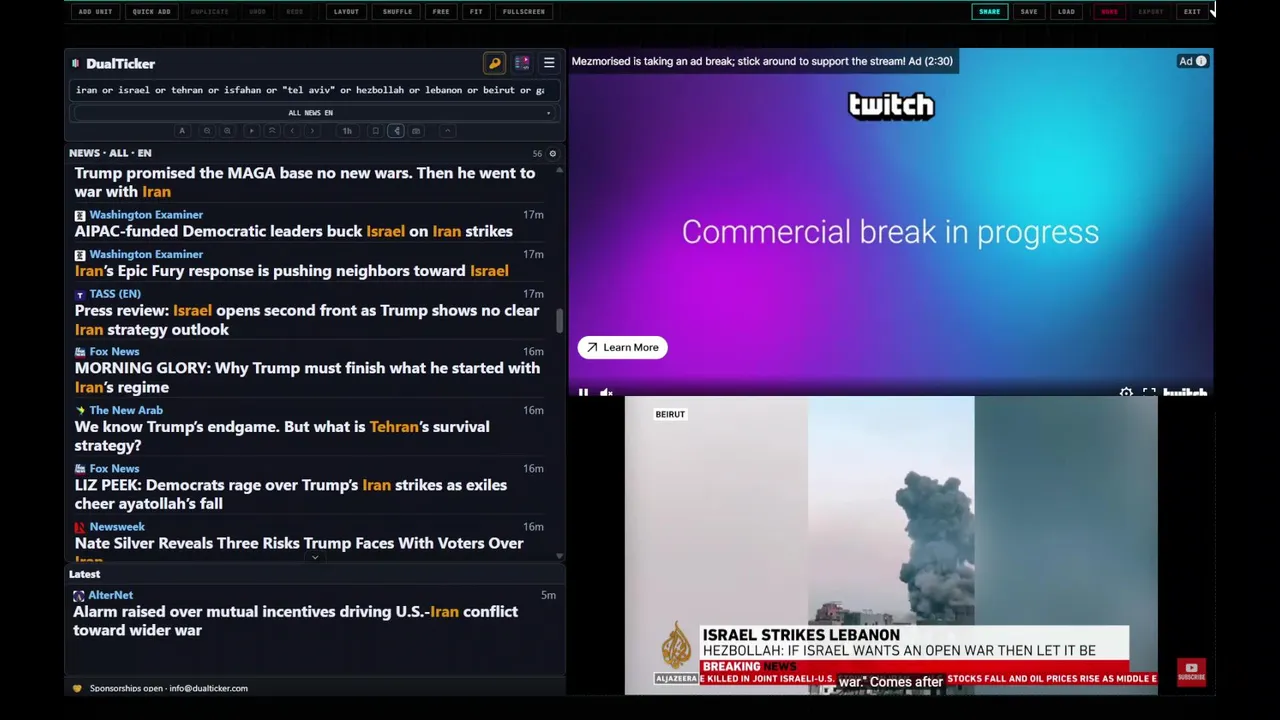Open 'Iran's Epic Fury response' headline
This screenshot has height=720, width=1280.
click(x=292, y=271)
